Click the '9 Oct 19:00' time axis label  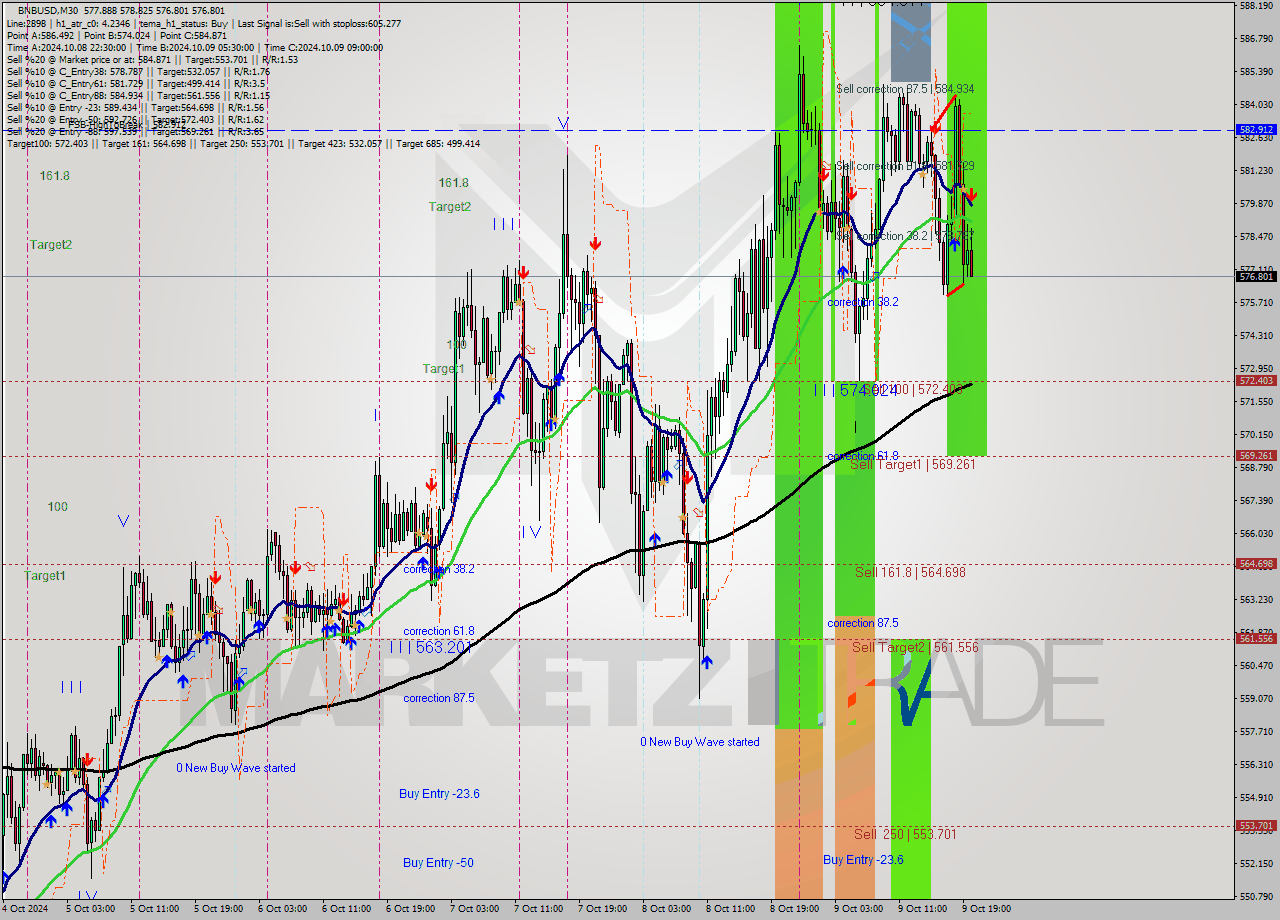(986, 909)
